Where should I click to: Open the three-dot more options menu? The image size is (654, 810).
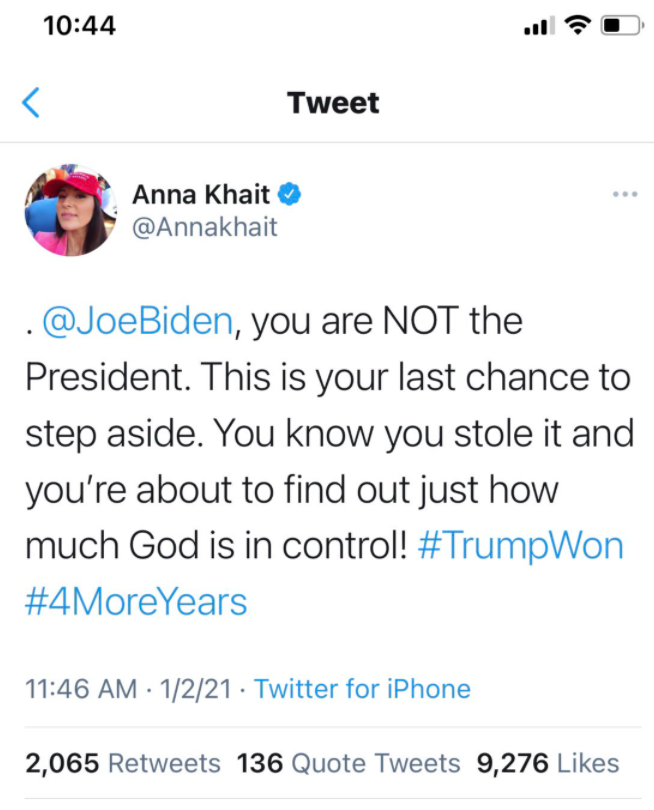625,194
